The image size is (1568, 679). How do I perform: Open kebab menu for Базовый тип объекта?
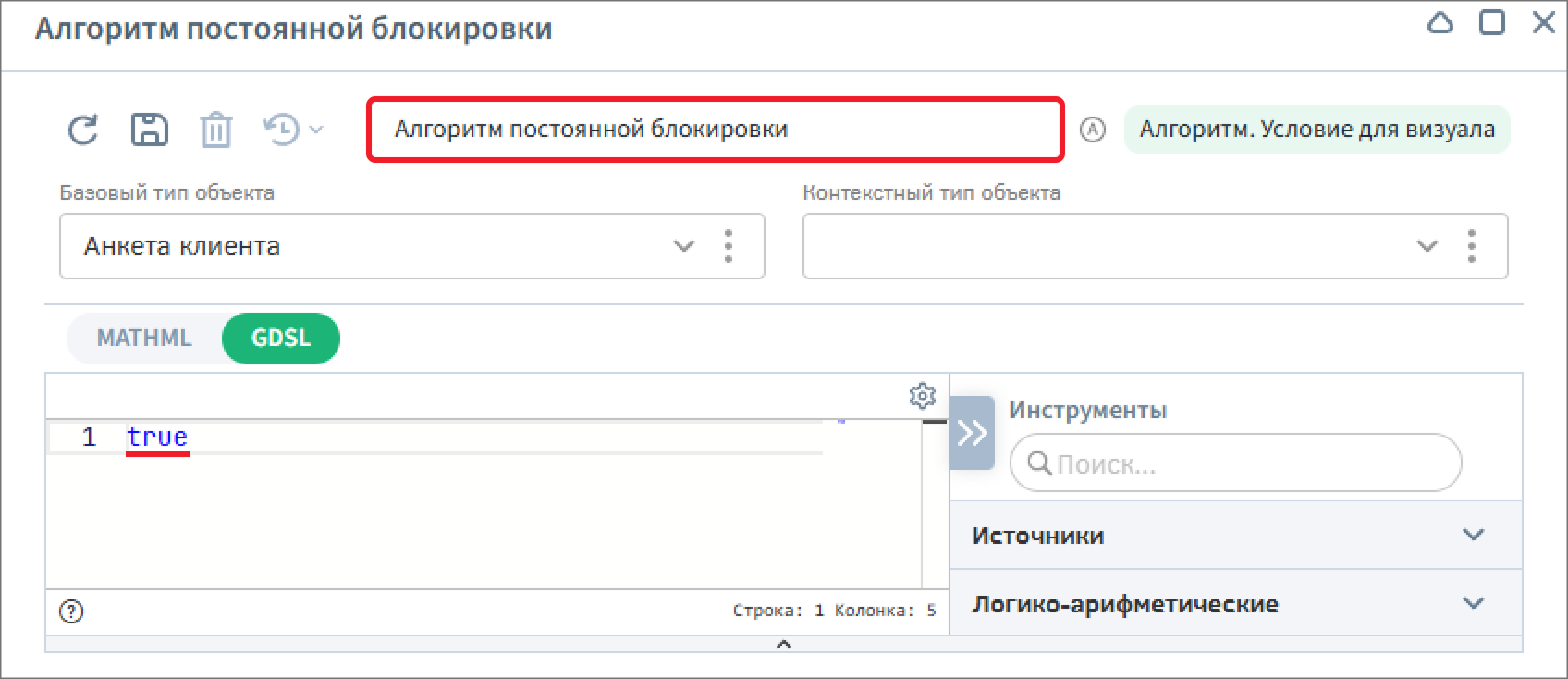click(x=729, y=246)
